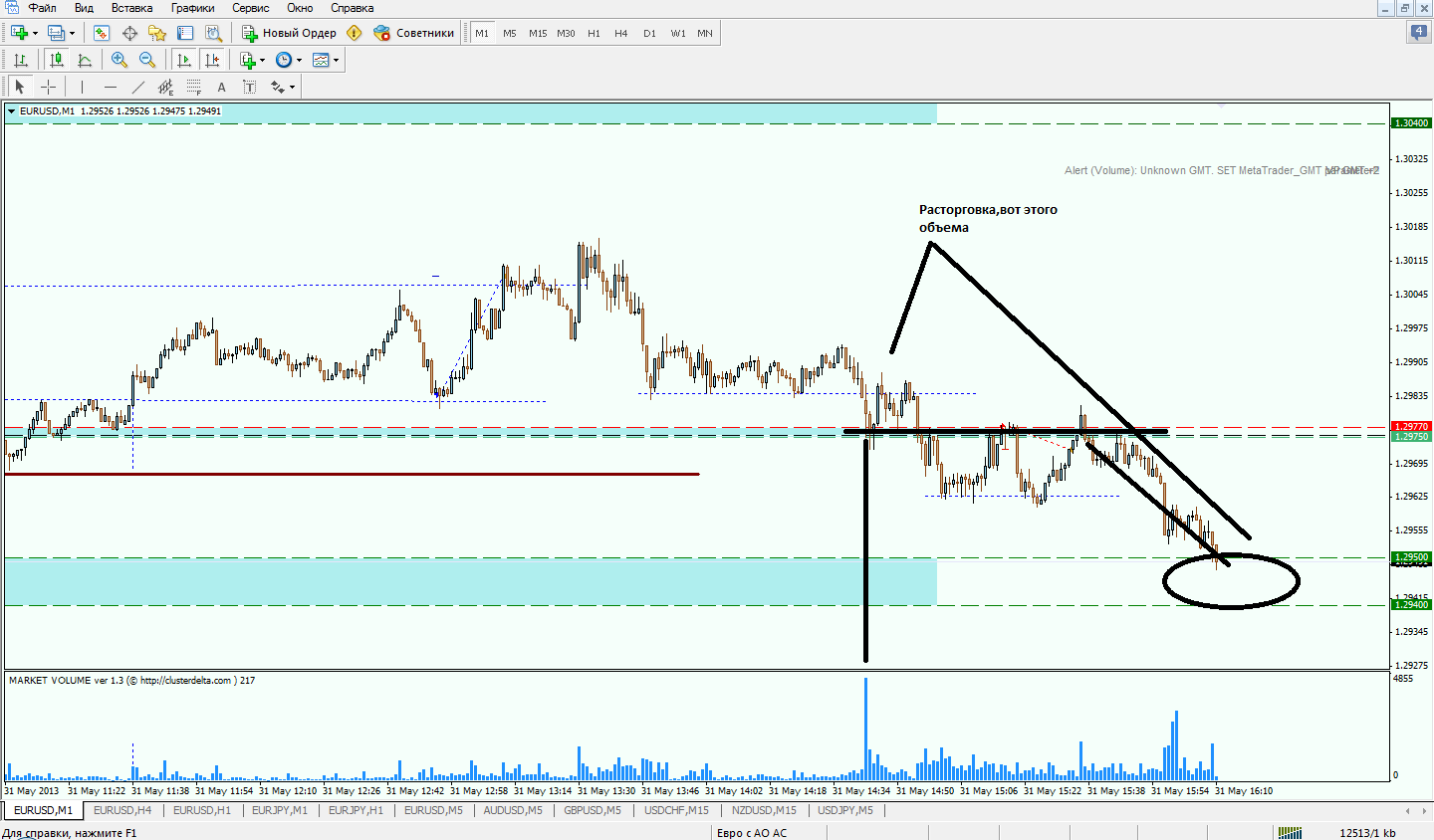Show the Navigator panel
The height and width of the screenshot is (840, 1434).
pos(156,33)
